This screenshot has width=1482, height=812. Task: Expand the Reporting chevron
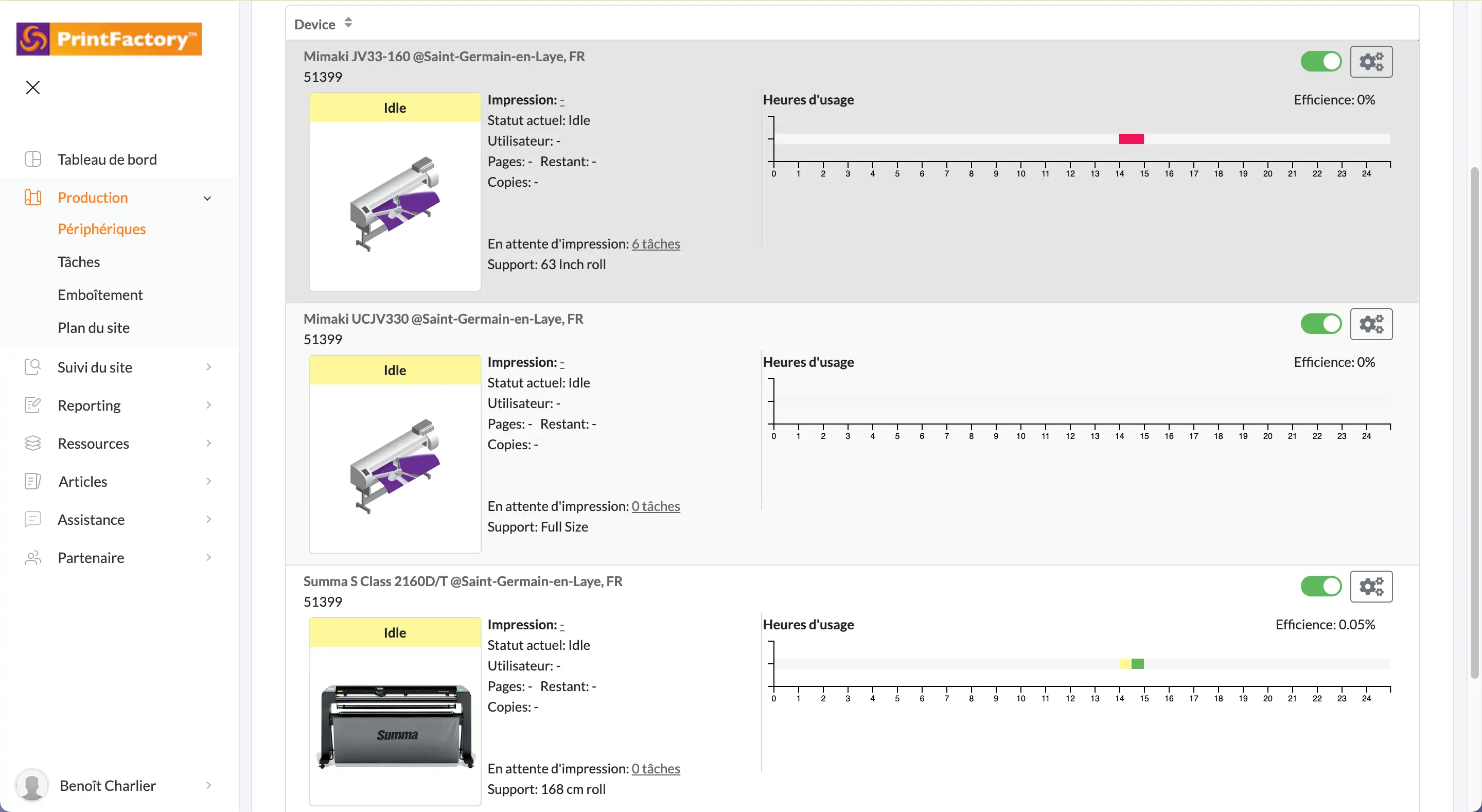(209, 405)
